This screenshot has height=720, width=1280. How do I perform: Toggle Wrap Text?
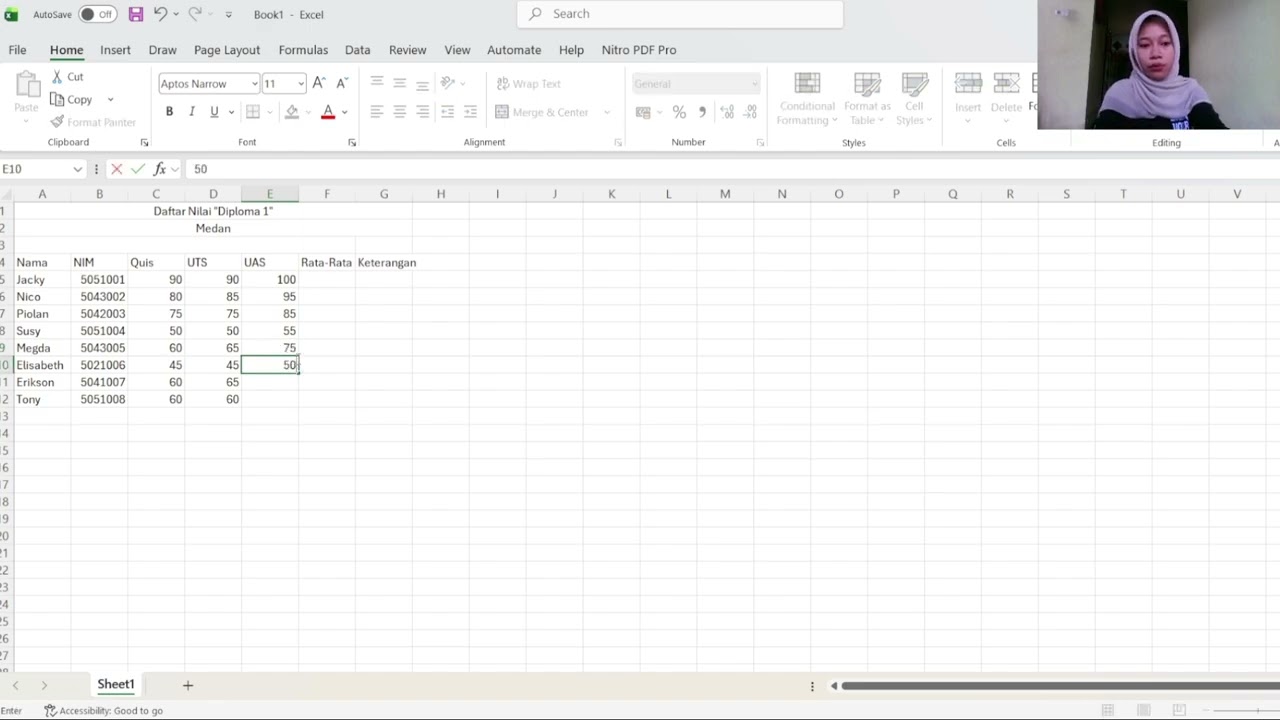click(x=529, y=84)
